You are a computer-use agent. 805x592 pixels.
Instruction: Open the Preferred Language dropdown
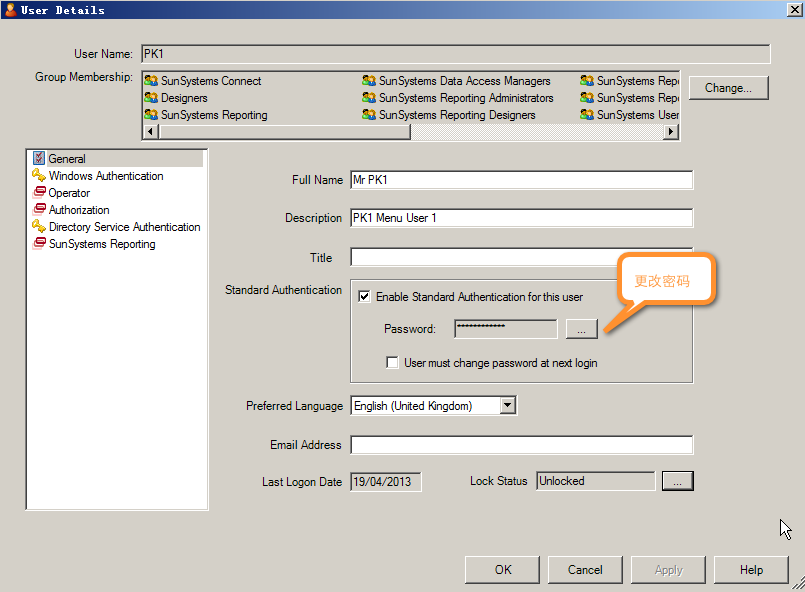coord(508,406)
